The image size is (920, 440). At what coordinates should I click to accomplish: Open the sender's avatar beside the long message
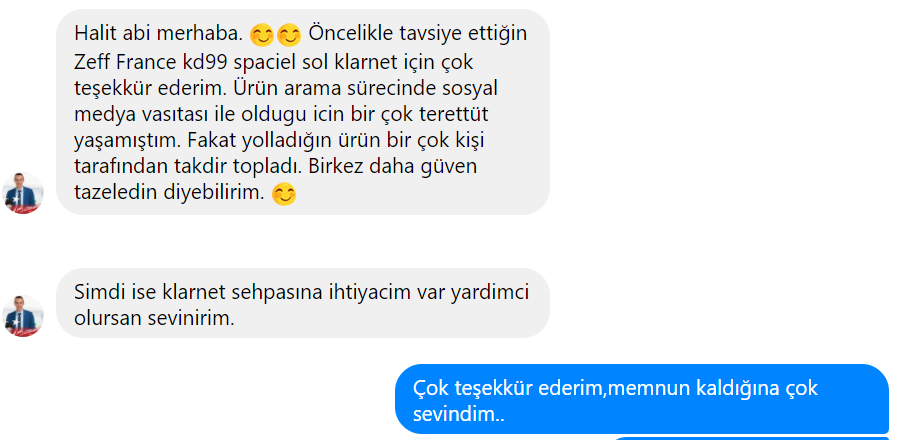click(23, 193)
